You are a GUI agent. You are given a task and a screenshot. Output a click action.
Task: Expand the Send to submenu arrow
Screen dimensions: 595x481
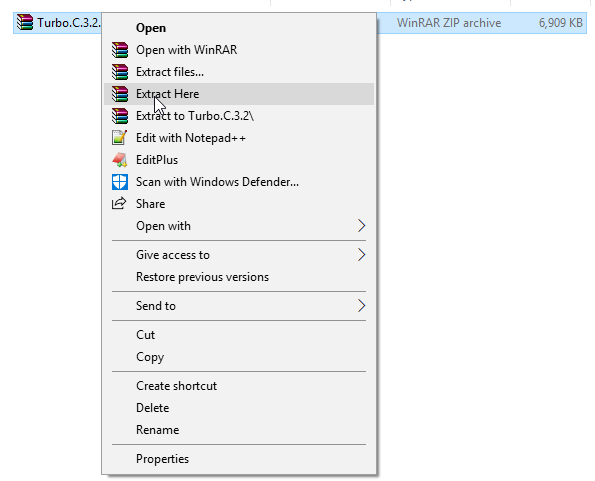pos(361,305)
